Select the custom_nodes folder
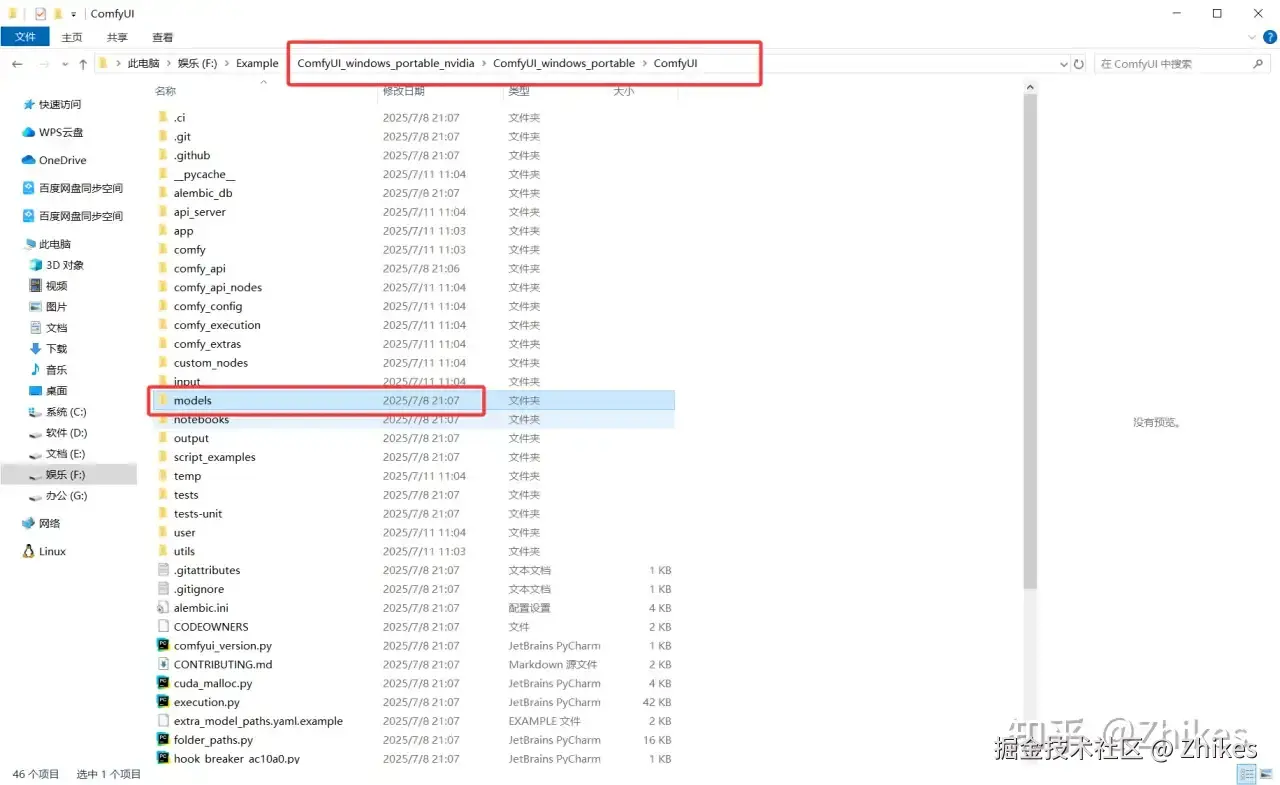 tap(211, 363)
